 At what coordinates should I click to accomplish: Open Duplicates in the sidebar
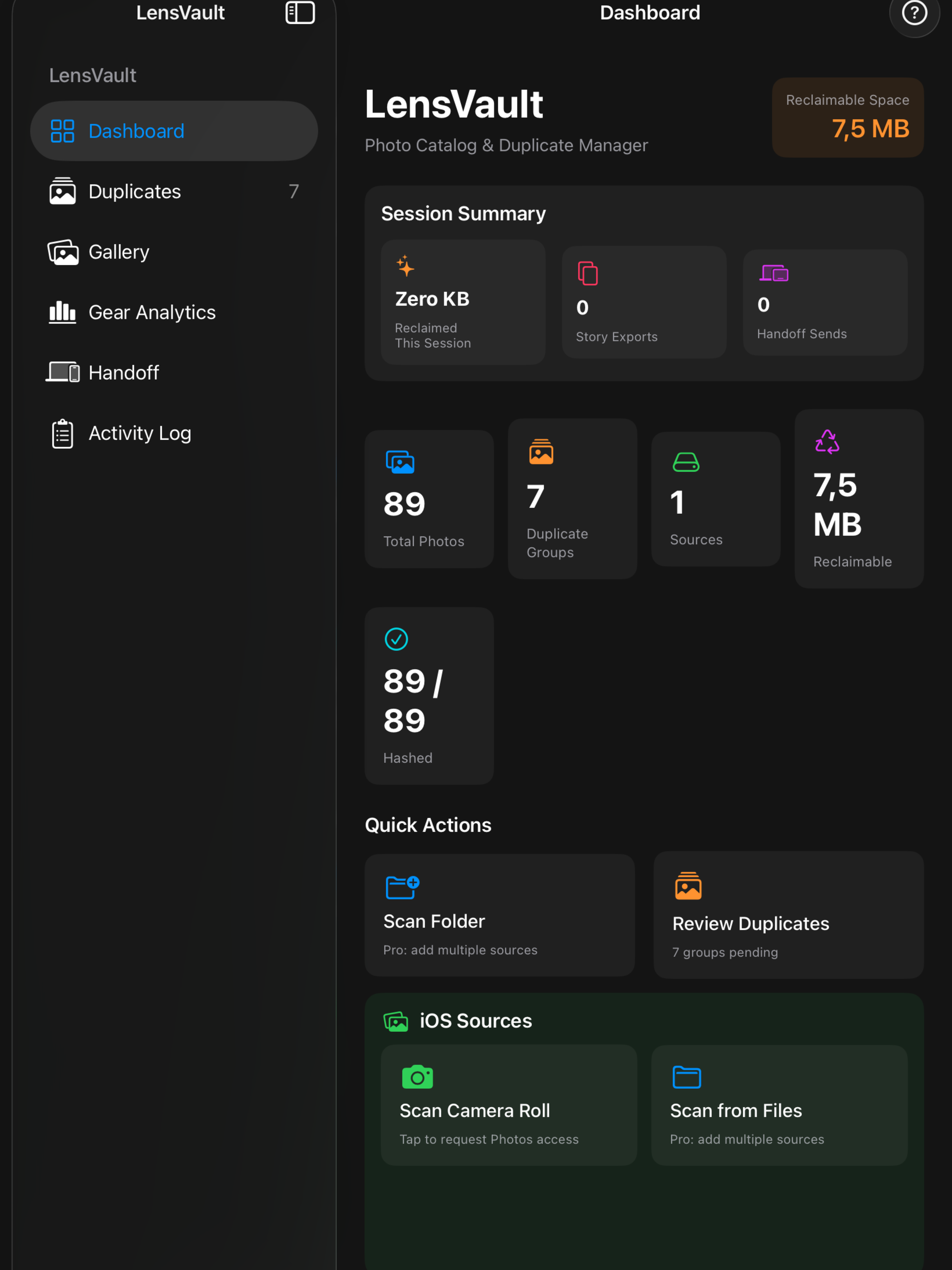[x=174, y=191]
